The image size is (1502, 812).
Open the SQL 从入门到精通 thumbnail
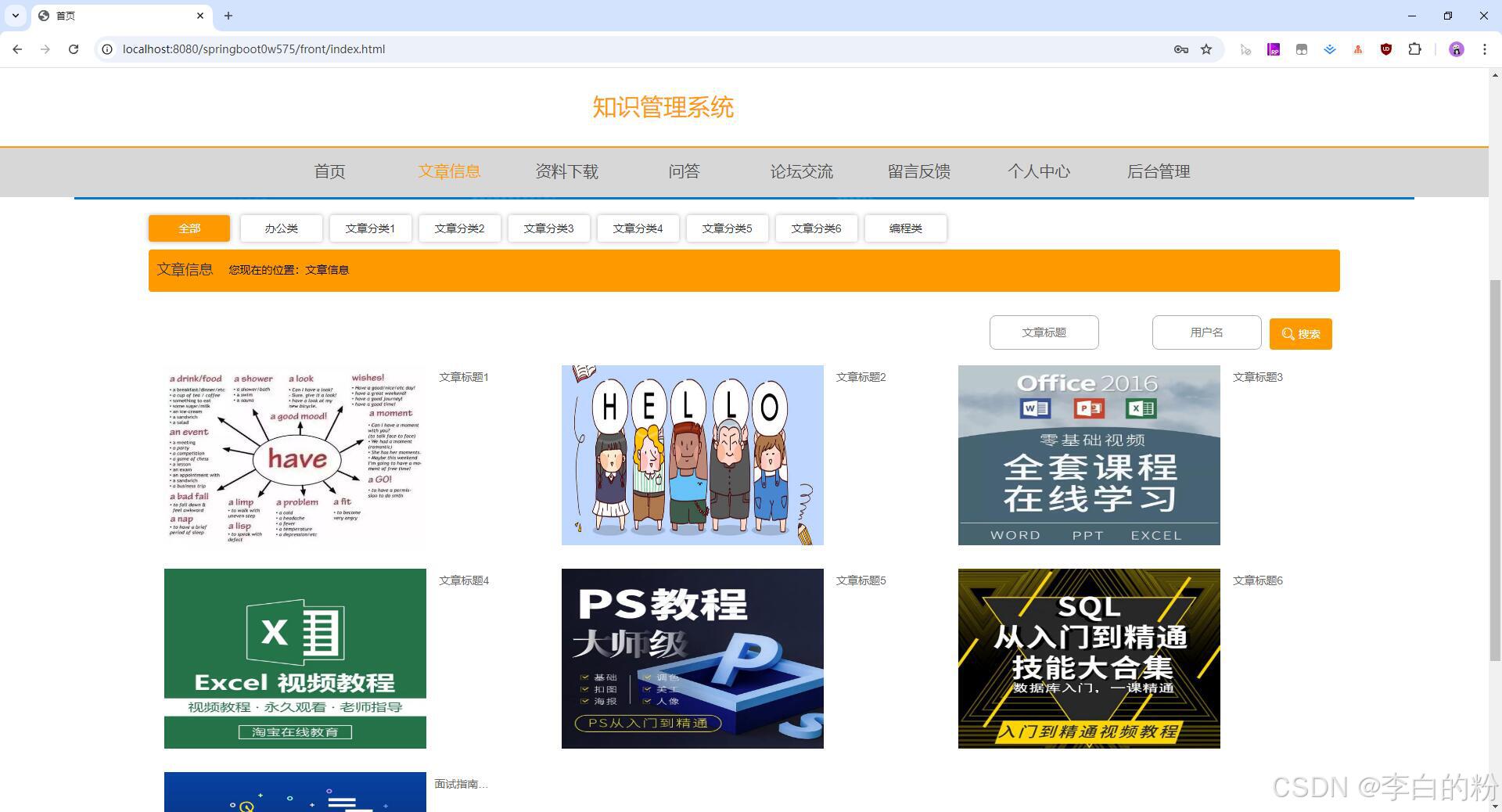1089,659
